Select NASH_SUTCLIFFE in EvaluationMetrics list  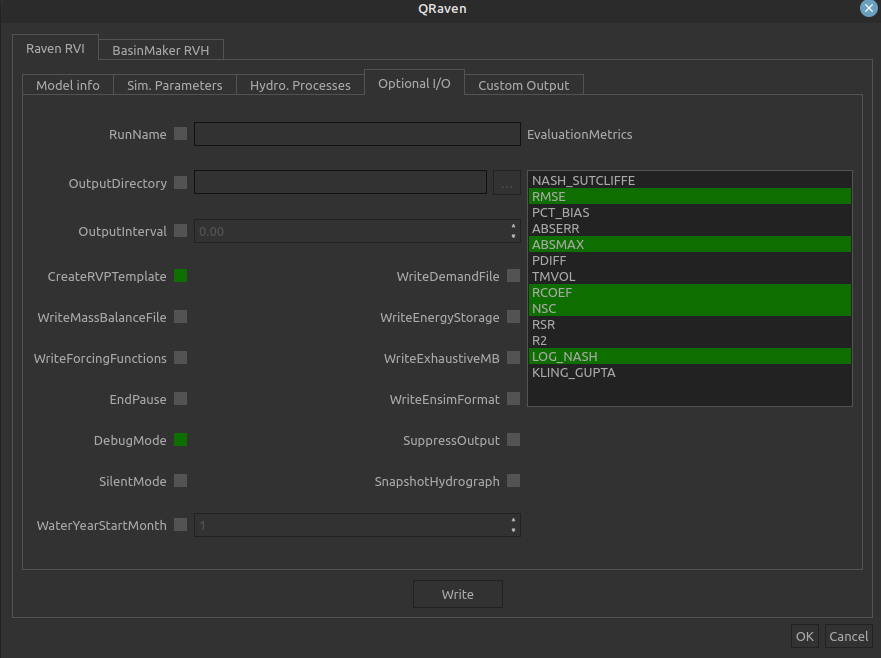[x=690, y=180]
